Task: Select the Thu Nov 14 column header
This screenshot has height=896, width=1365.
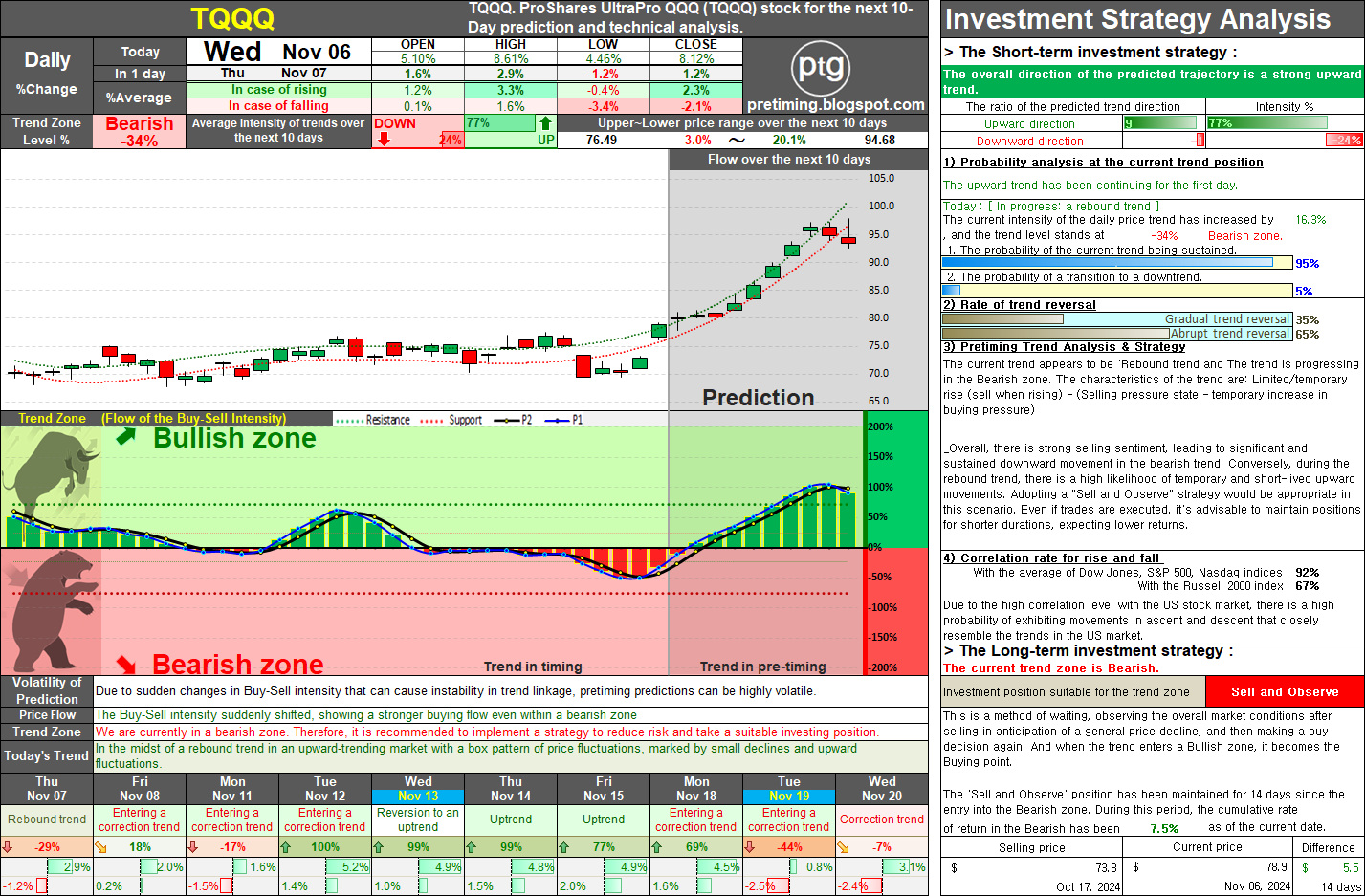Action: point(511,789)
